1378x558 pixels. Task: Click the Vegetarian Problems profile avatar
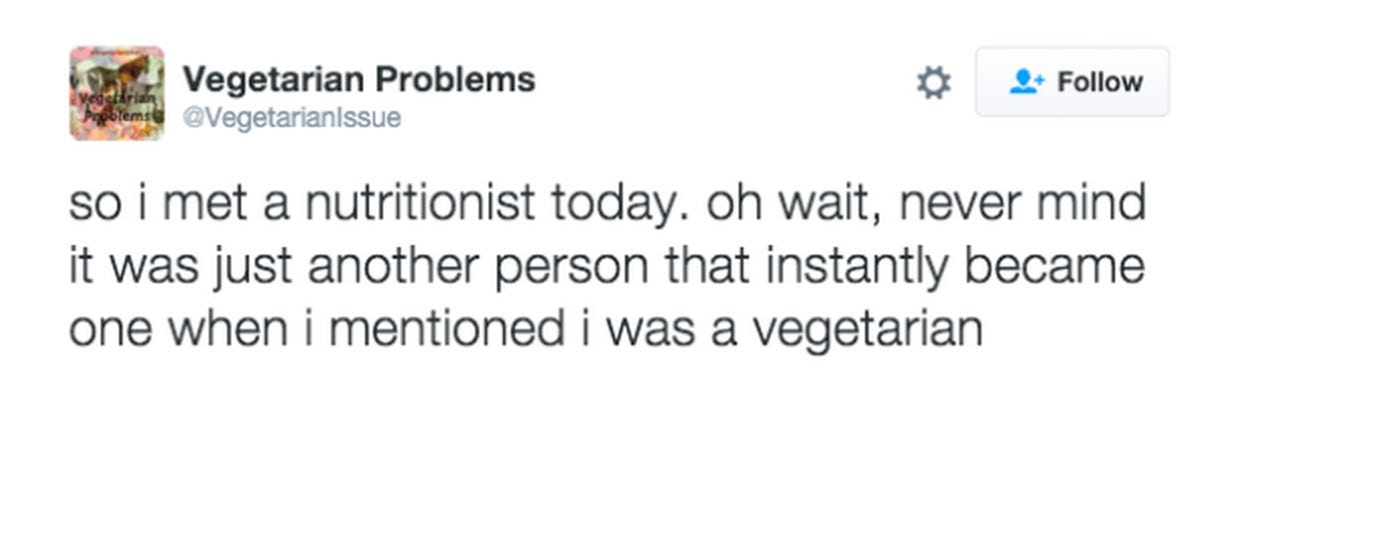[117, 93]
